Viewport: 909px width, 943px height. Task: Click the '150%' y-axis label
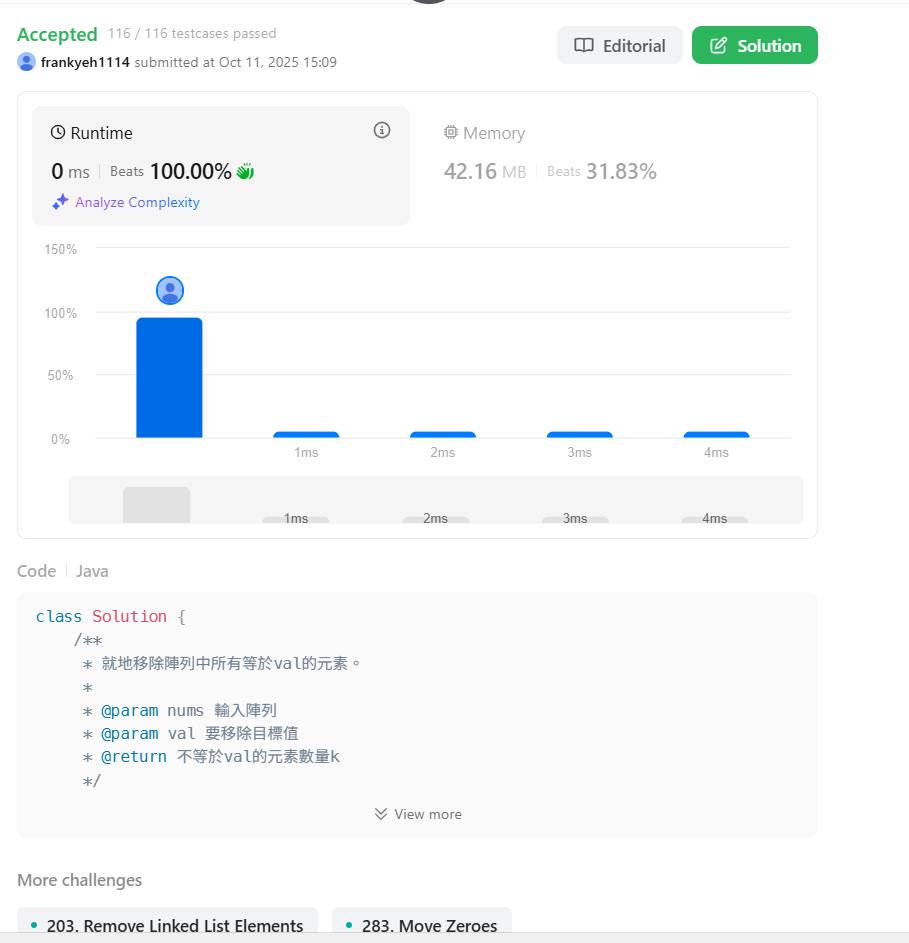coord(61,249)
